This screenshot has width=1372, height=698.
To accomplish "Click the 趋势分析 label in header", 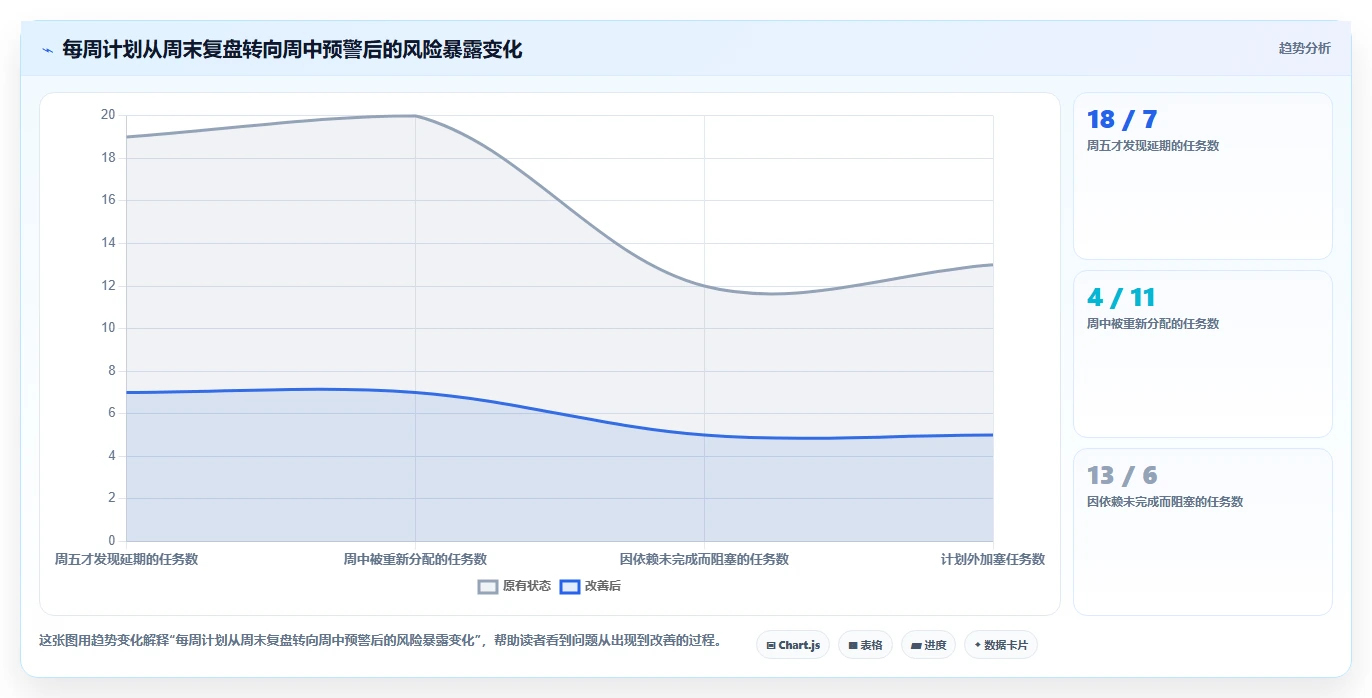I will point(1304,48).
